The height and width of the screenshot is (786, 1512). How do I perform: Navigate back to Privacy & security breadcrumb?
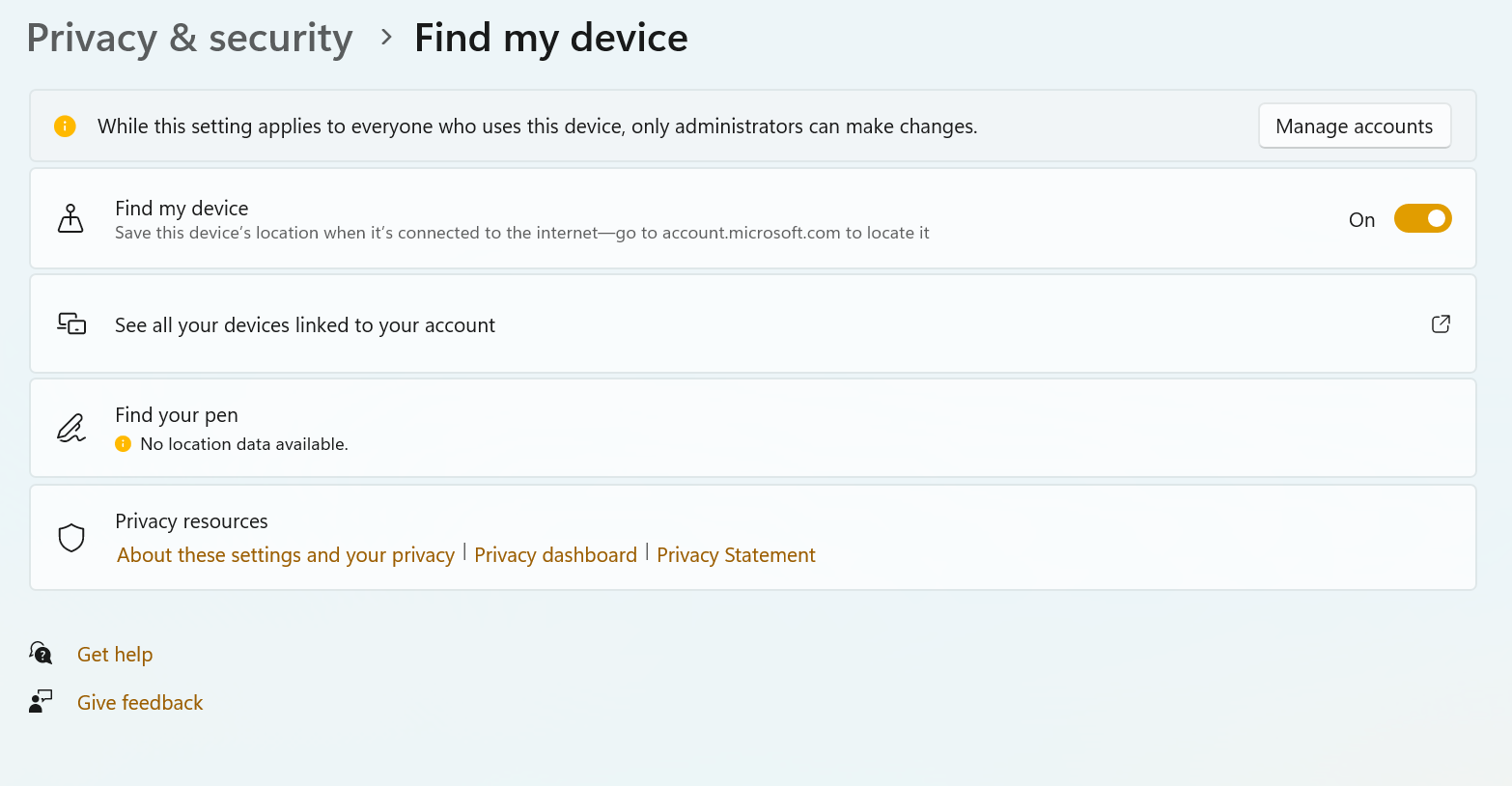tap(189, 37)
